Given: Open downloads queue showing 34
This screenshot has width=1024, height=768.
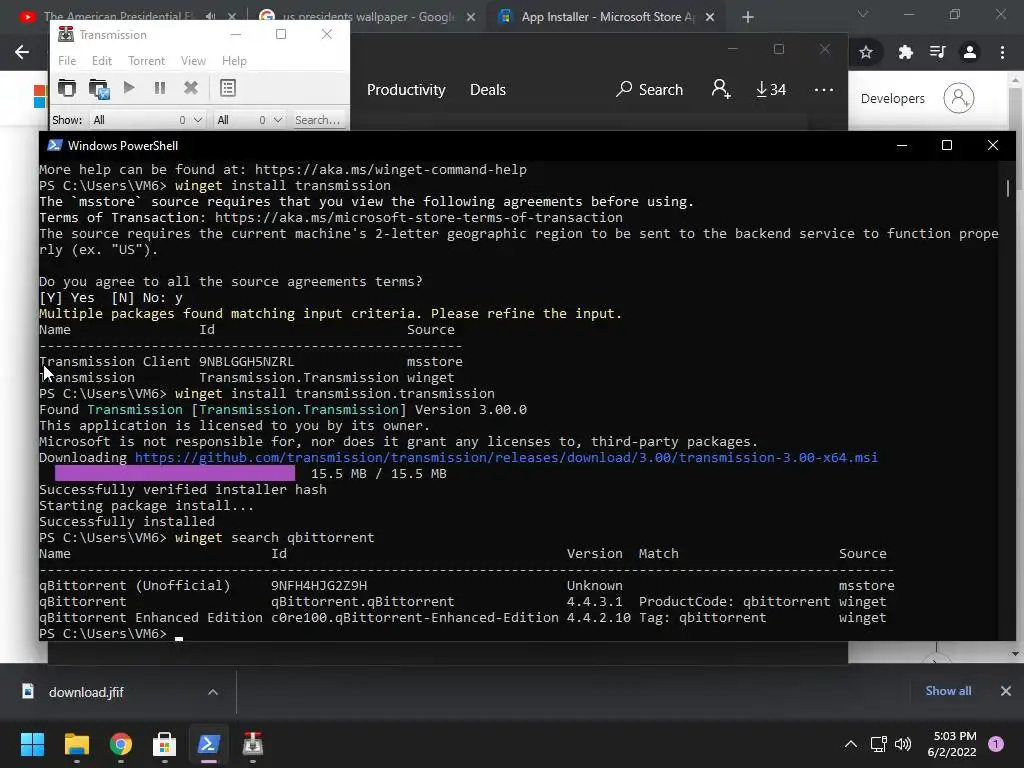Looking at the screenshot, I should (771, 89).
